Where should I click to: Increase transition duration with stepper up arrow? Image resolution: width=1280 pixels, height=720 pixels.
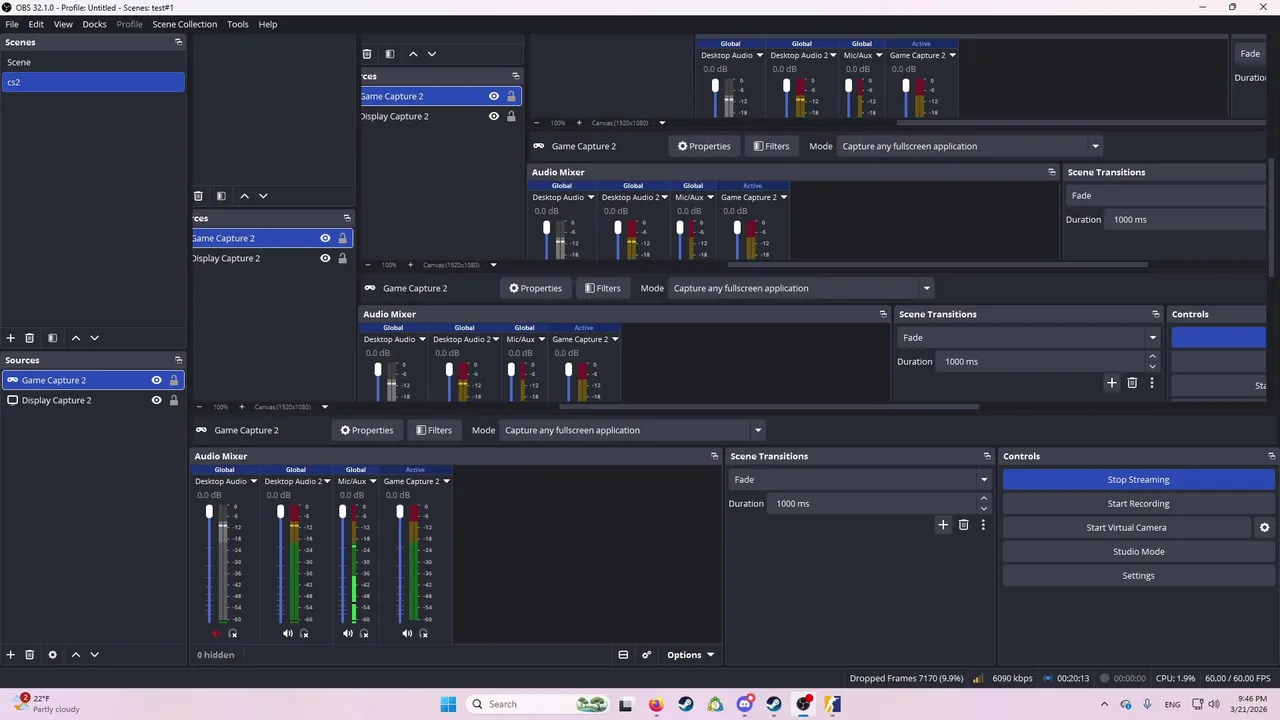pos(984,498)
